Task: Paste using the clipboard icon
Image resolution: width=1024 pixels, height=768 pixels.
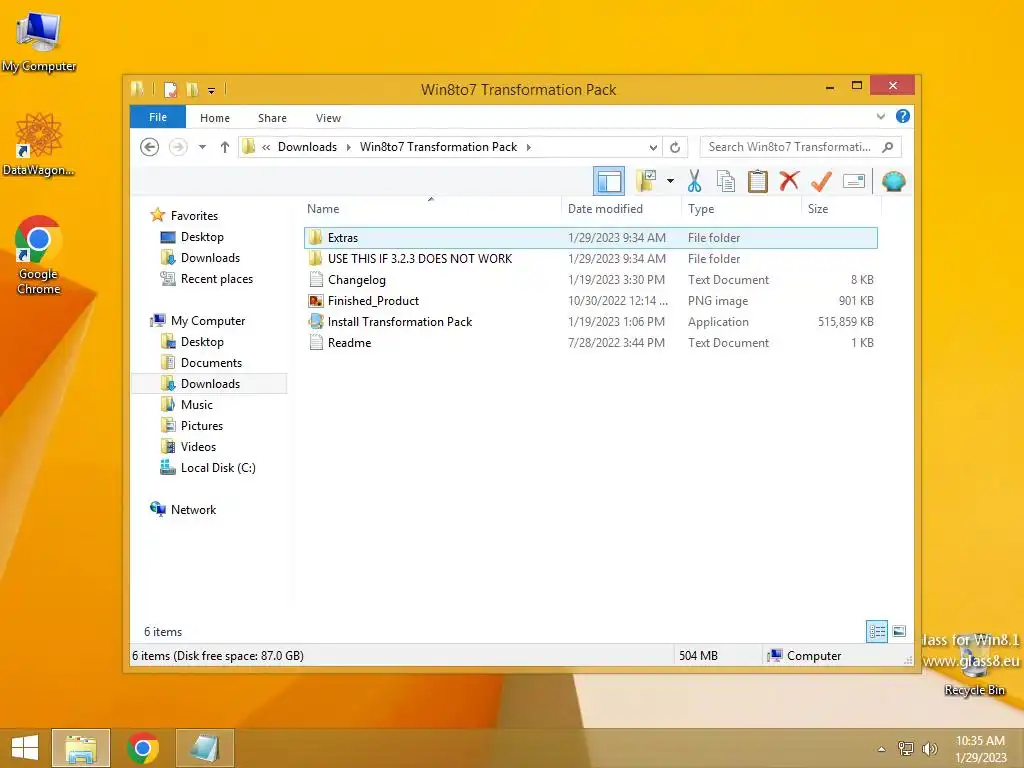Action: 758,181
